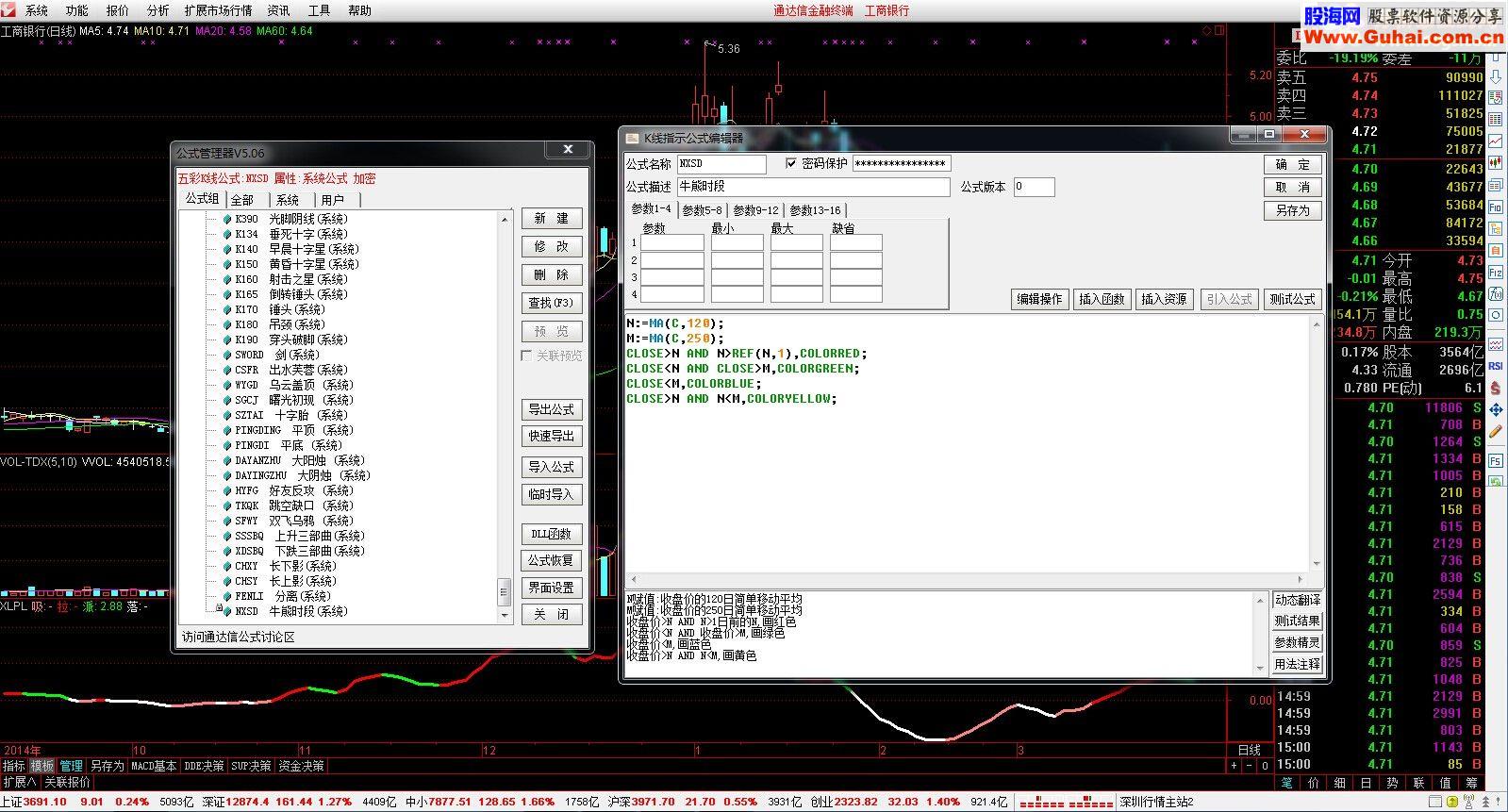This screenshot has height=812, width=1508.
Task: Click the 导出公式 button
Action: click(552, 409)
